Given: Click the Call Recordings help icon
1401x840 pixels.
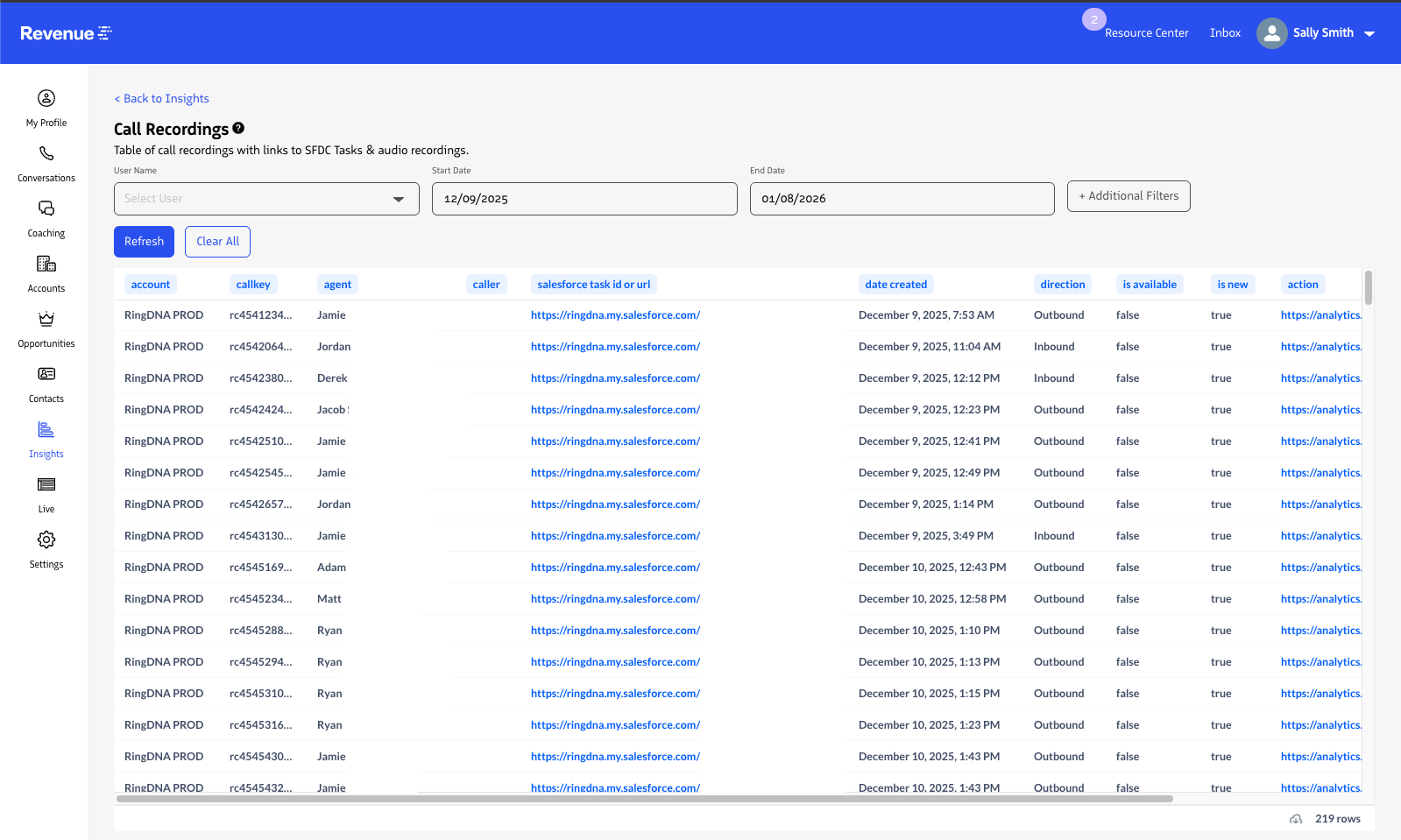Looking at the screenshot, I should tap(238, 128).
